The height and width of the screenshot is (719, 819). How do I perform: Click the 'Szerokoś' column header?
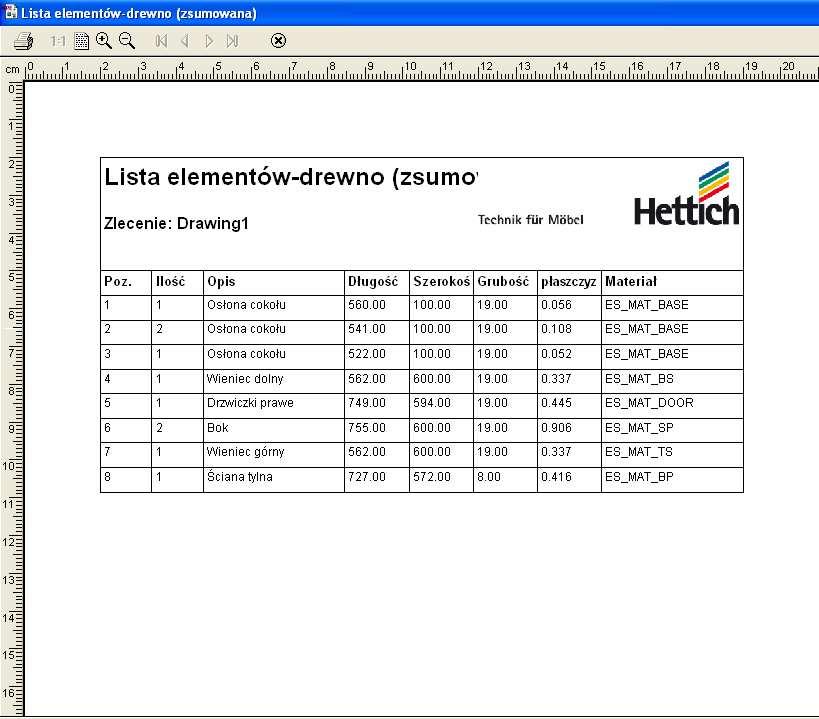point(441,281)
